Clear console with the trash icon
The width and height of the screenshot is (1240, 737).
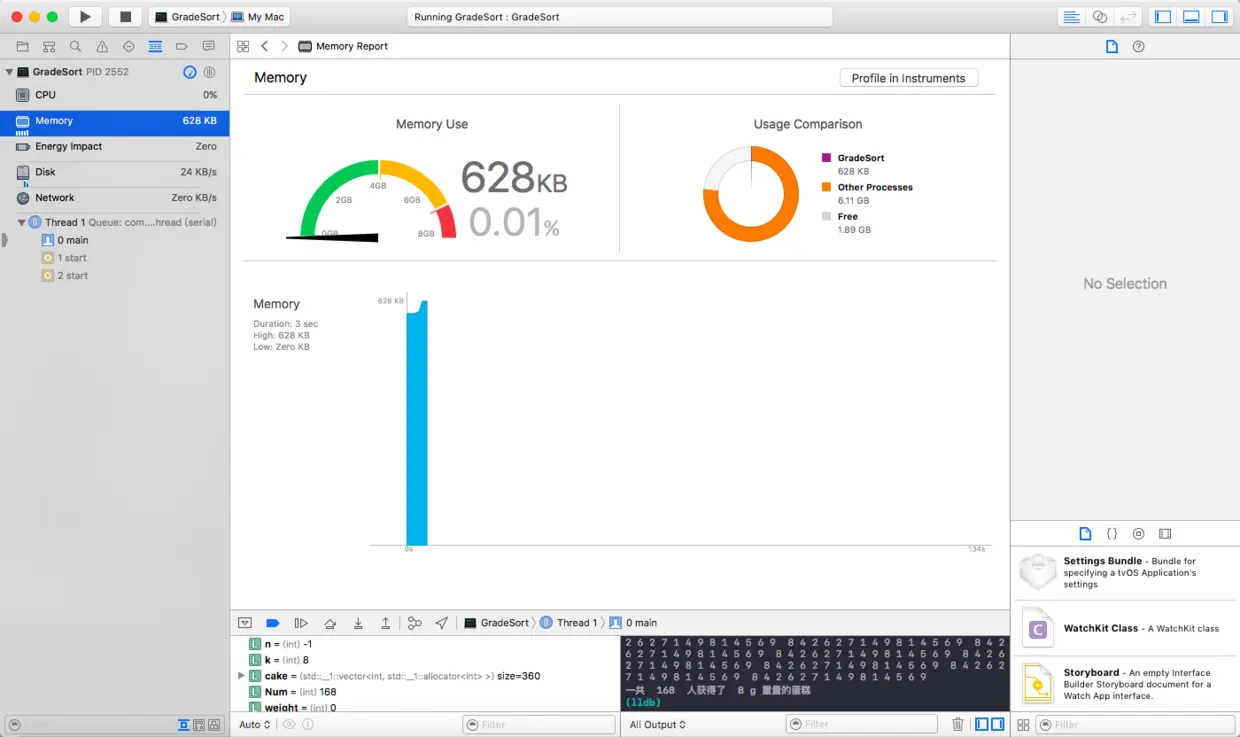tap(958, 724)
